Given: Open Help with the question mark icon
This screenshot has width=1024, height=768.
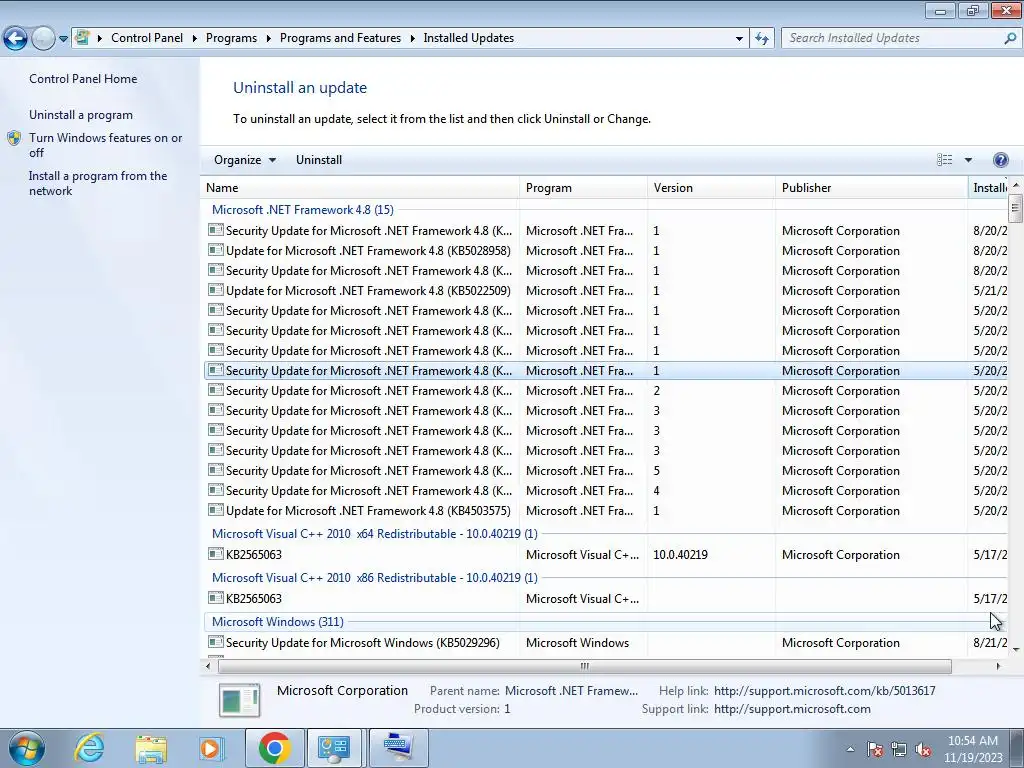Looking at the screenshot, I should tap(1000, 160).
